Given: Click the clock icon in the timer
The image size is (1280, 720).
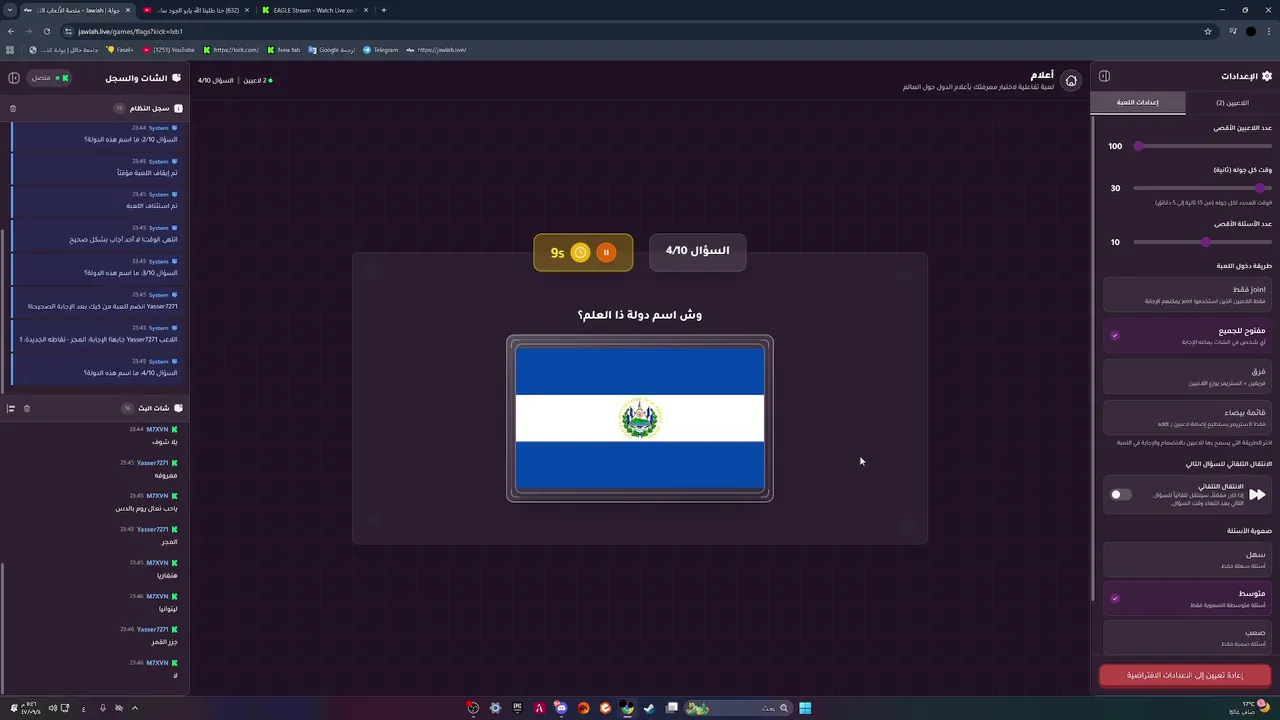Looking at the screenshot, I should tap(580, 253).
